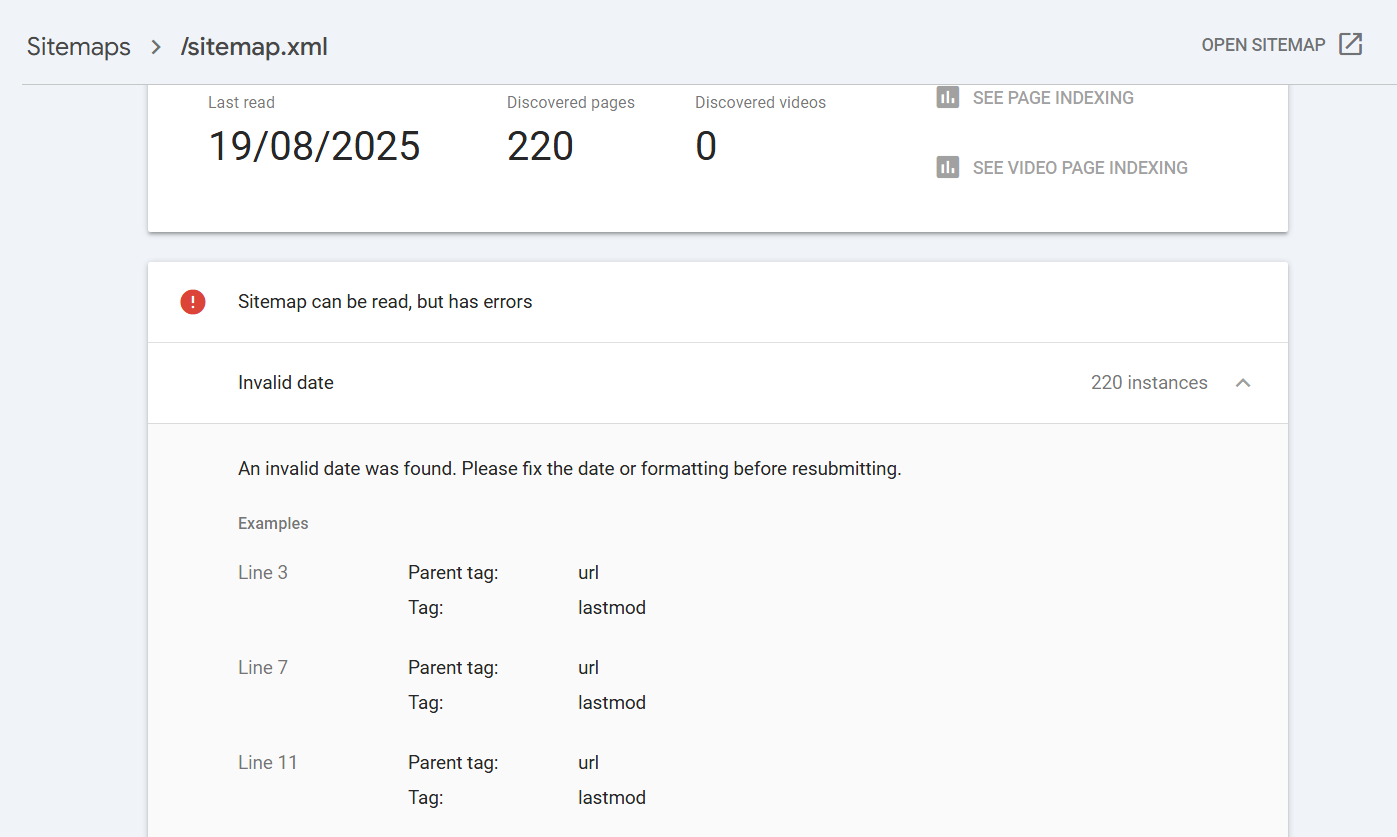Select the Invalid date error row label
This screenshot has width=1397, height=837.
285,383
